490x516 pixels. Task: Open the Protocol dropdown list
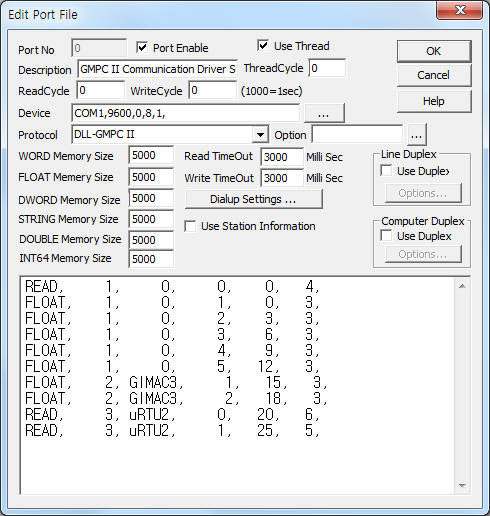[260, 135]
